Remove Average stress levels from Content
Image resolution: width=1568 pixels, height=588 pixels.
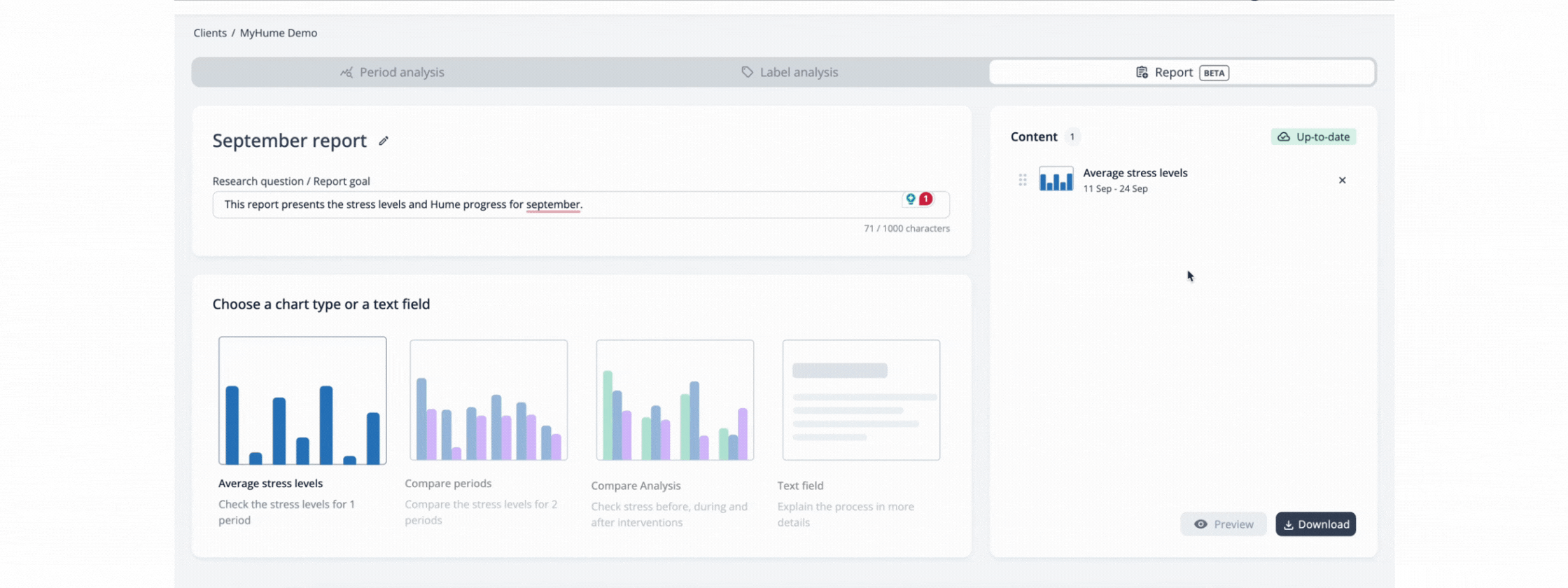[x=1341, y=180]
